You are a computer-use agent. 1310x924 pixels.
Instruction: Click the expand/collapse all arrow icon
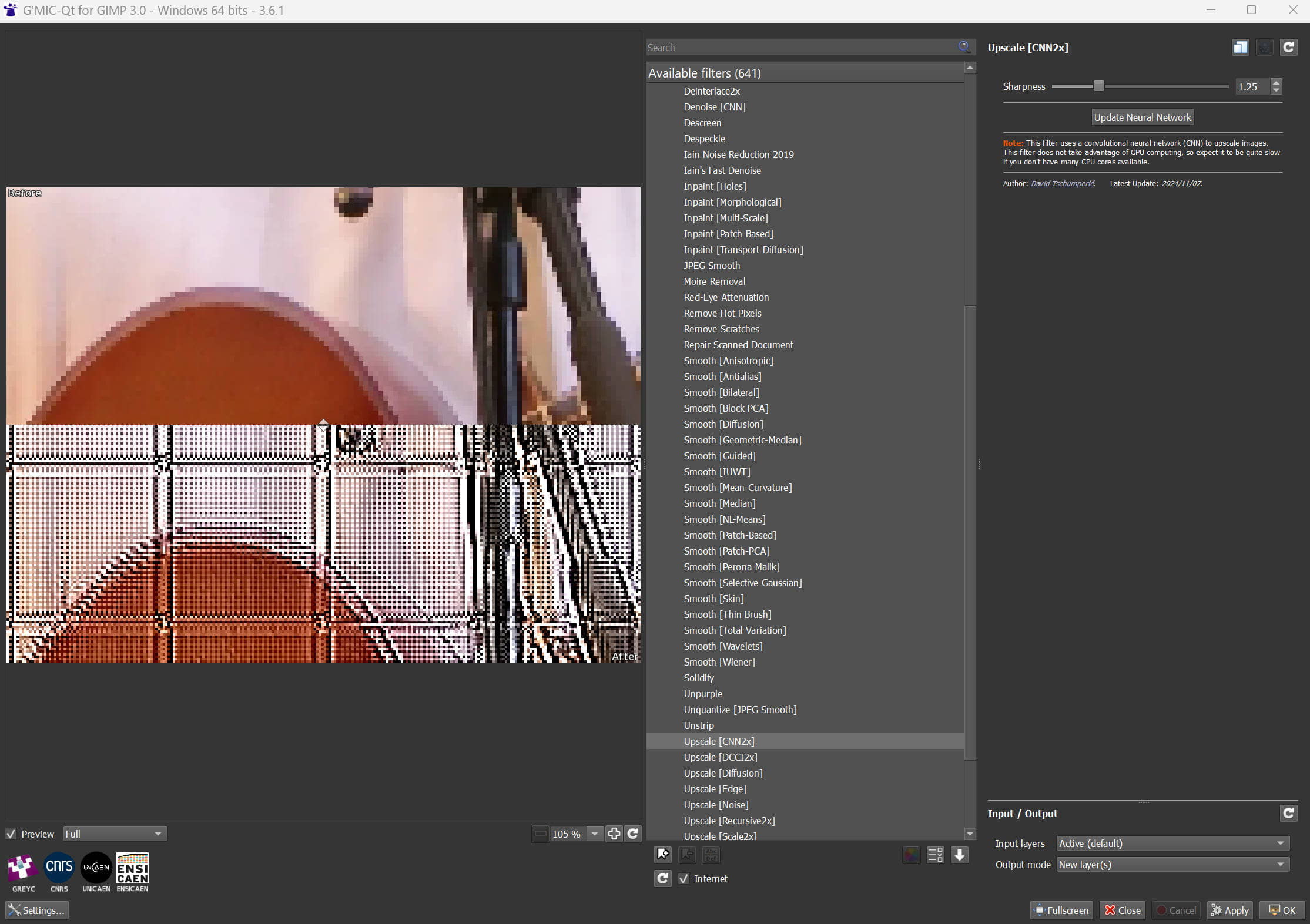(960, 855)
